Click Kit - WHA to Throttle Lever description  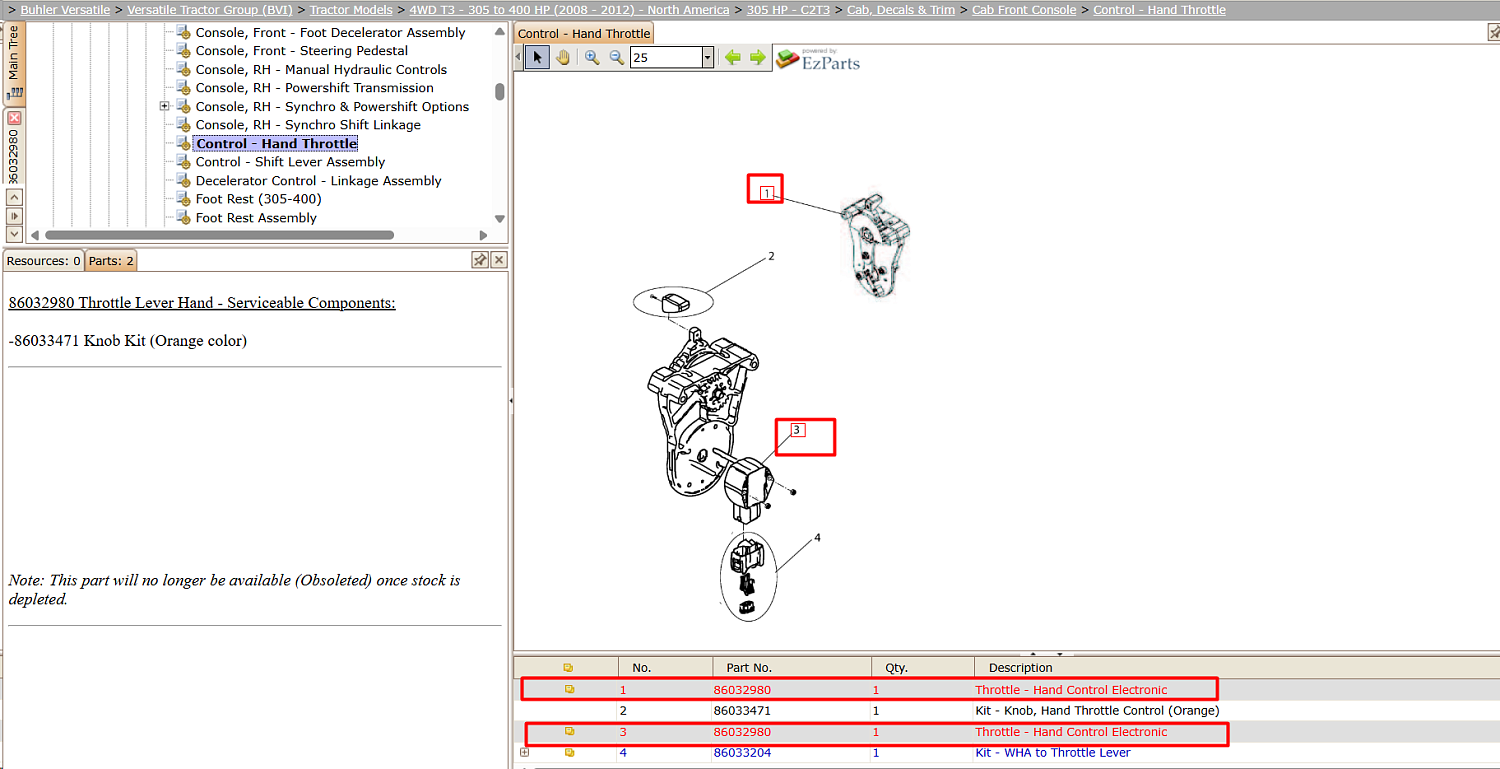tap(1053, 753)
